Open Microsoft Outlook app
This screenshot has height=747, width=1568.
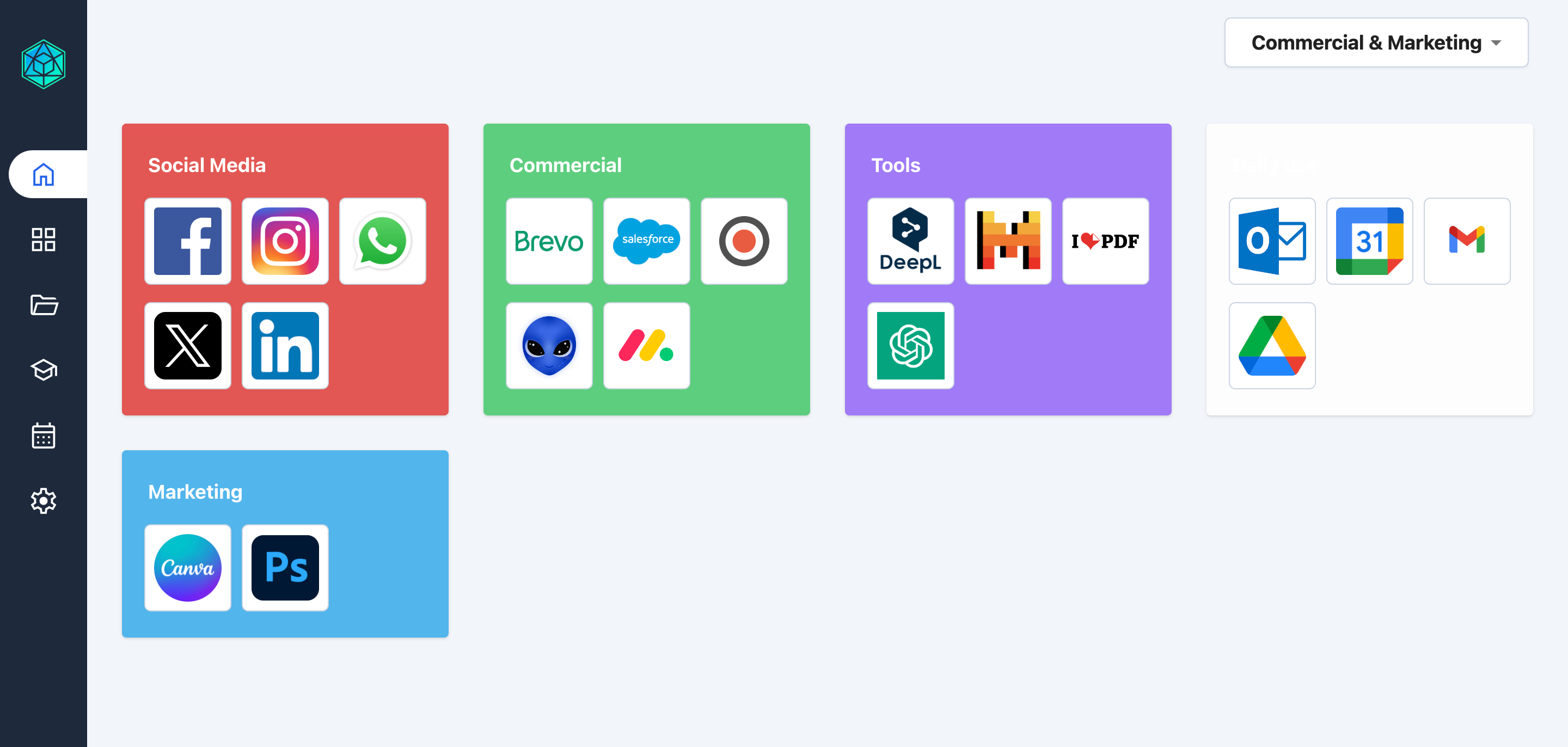pos(1272,240)
